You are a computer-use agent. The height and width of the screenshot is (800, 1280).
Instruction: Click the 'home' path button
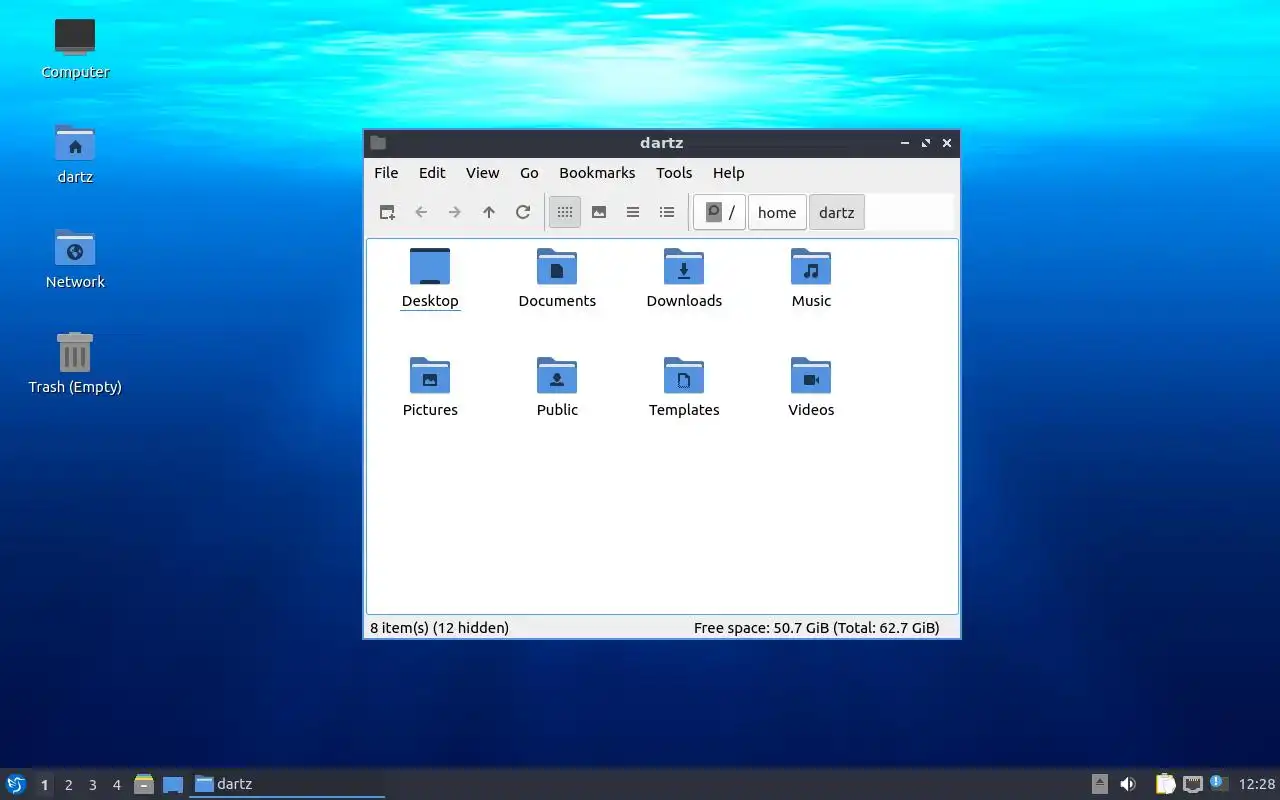[777, 212]
